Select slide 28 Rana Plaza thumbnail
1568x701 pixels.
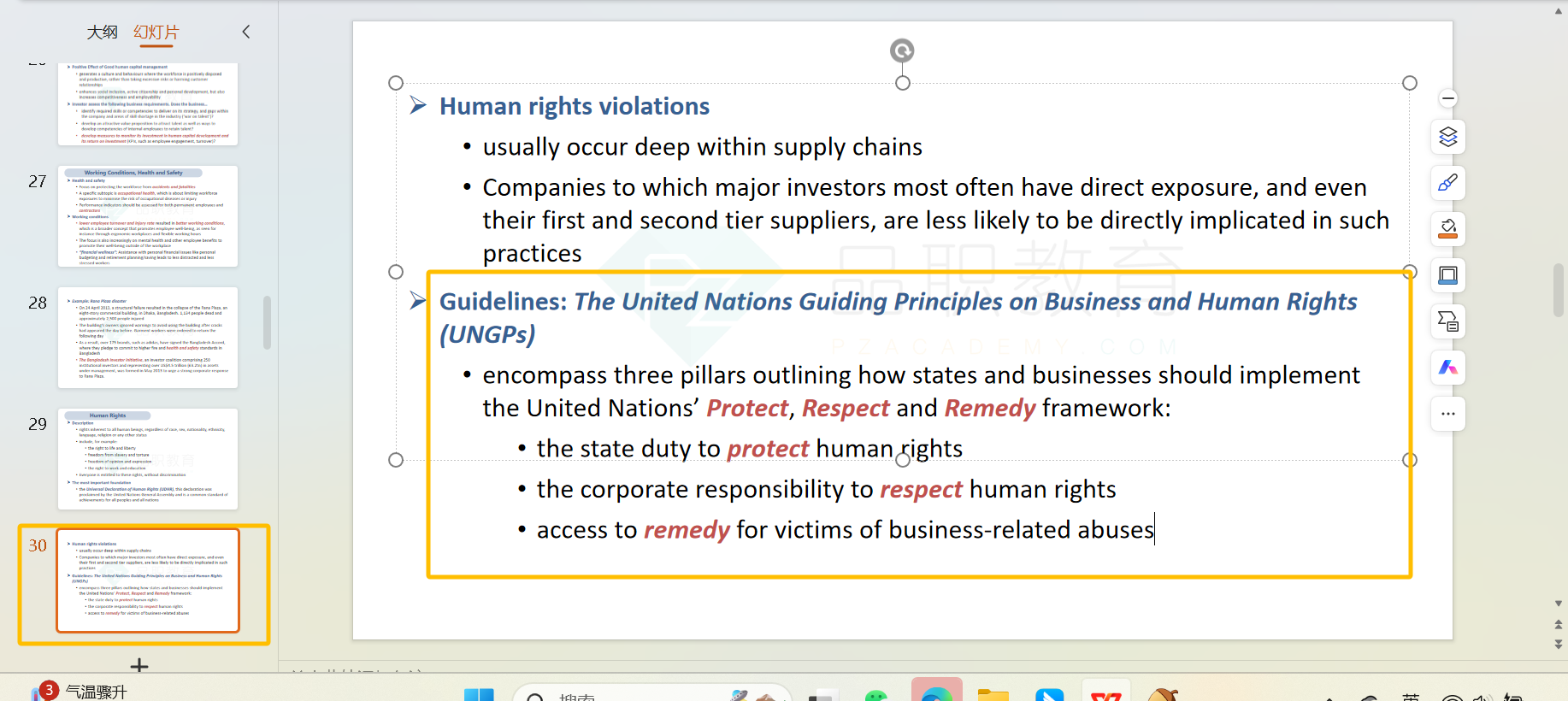pos(148,338)
